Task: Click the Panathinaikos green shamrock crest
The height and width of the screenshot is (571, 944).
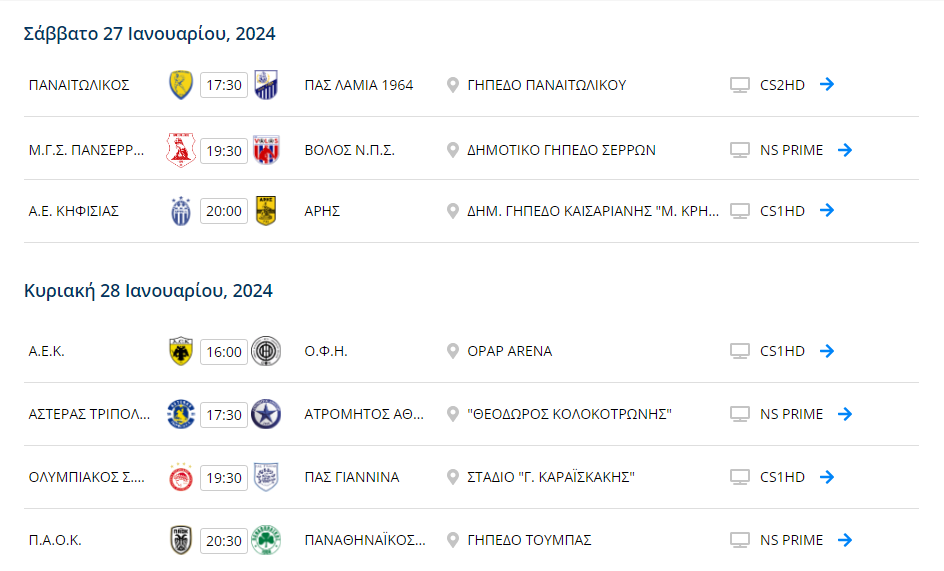Action: (x=266, y=540)
